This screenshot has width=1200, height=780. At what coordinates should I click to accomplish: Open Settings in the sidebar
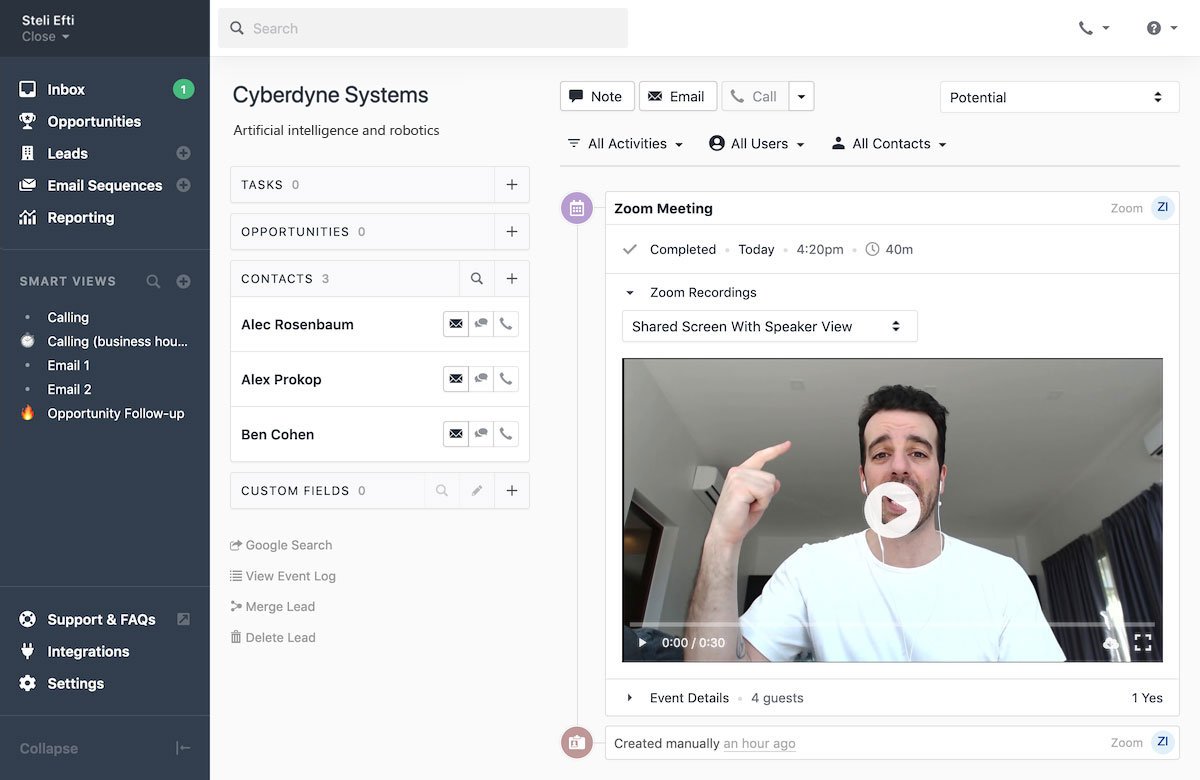tap(75, 683)
